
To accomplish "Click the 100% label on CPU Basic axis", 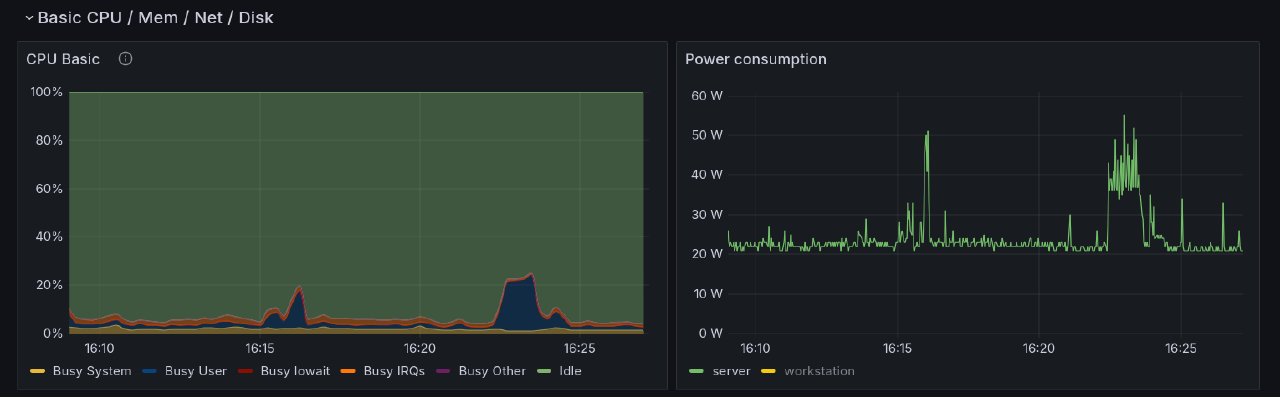I will (x=47, y=92).
